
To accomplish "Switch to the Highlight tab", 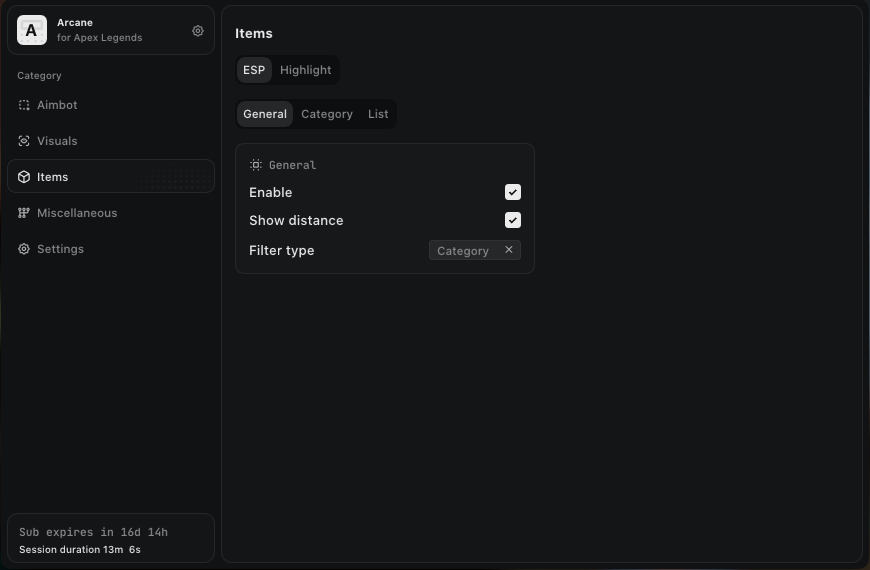I will (305, 70).
